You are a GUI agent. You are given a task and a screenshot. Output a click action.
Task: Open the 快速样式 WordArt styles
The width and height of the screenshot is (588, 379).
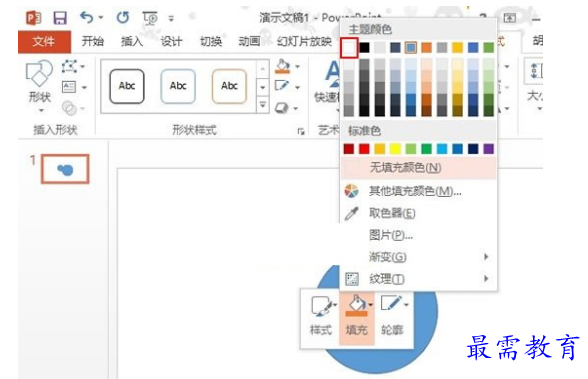point(328,86)
